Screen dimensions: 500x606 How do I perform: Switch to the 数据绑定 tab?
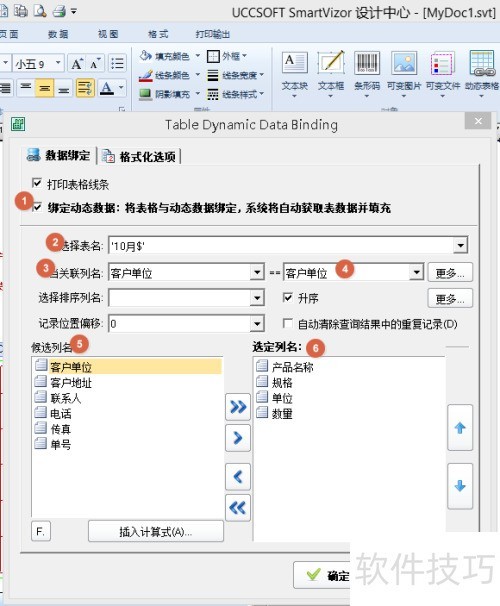click(59, 155)
